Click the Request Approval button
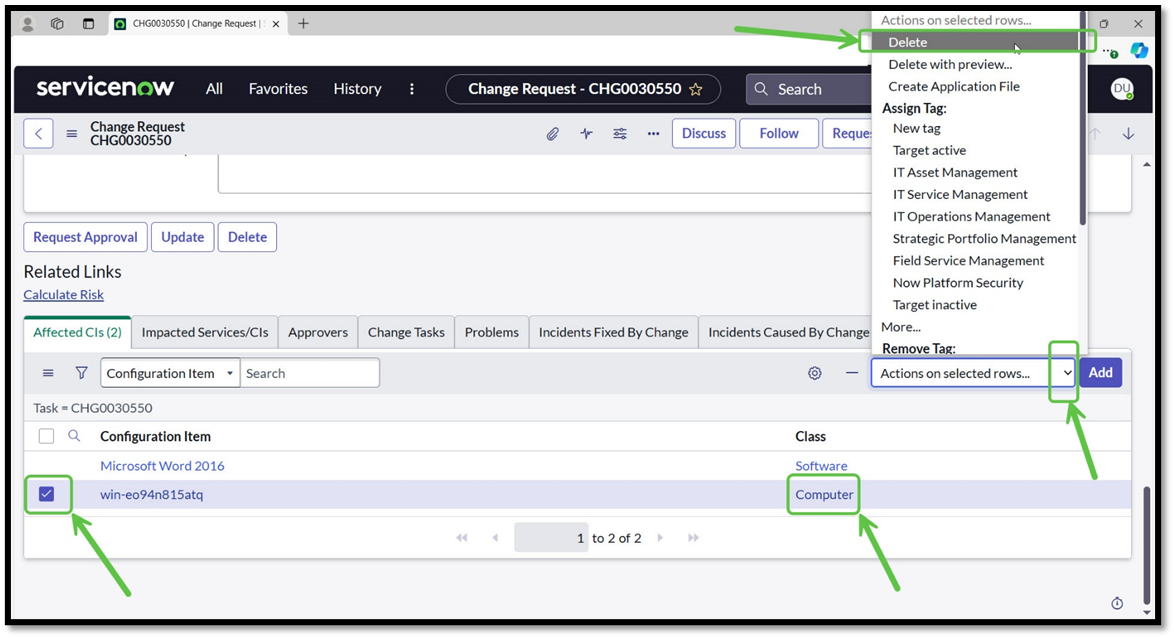The image size is (1174, 638). coord(85,237)
